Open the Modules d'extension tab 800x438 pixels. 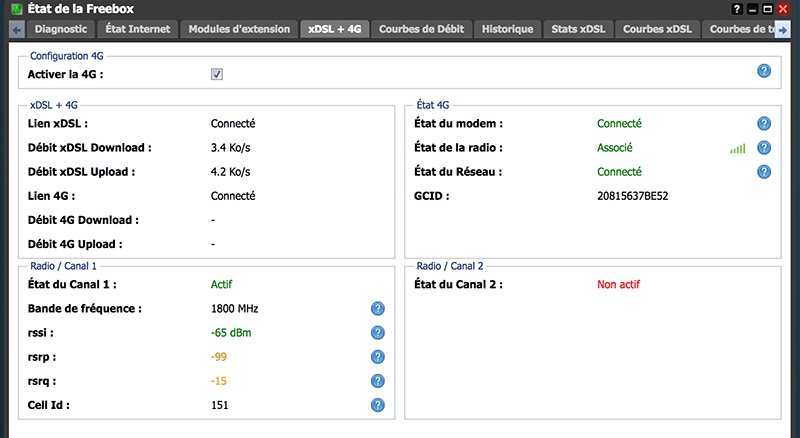239,29
